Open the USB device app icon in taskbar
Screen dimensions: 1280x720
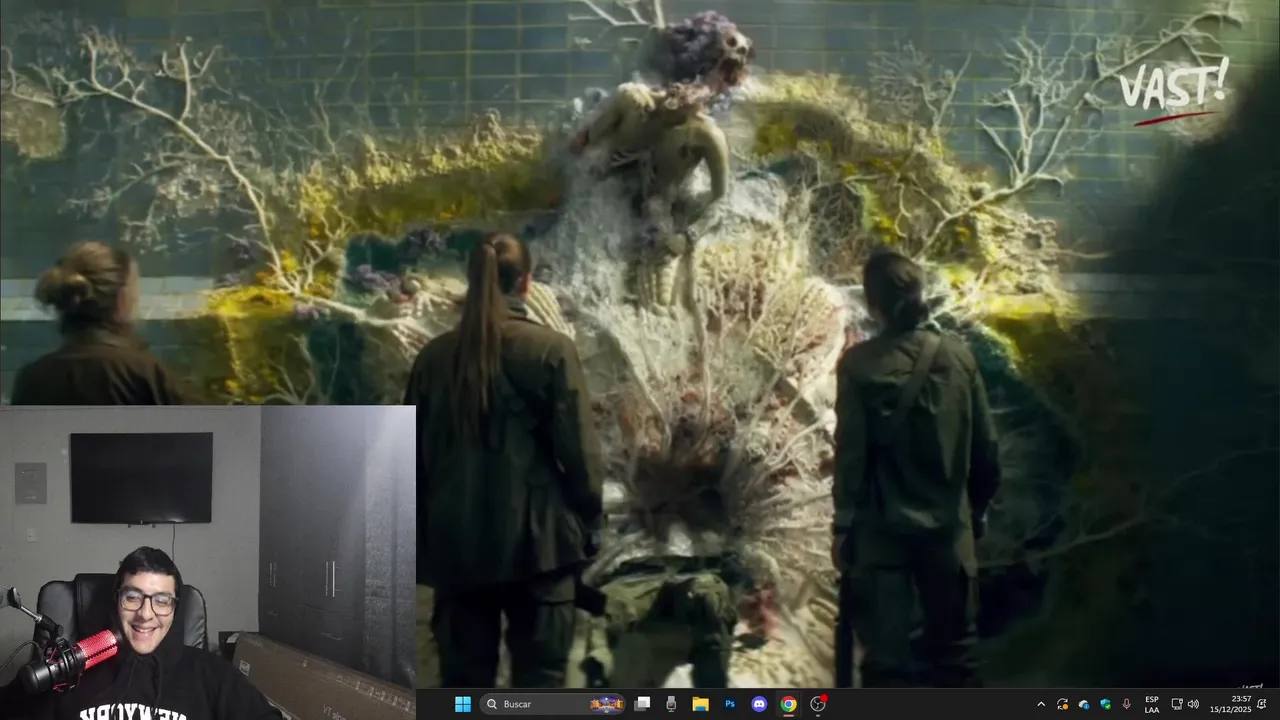(x=671, y=704)
